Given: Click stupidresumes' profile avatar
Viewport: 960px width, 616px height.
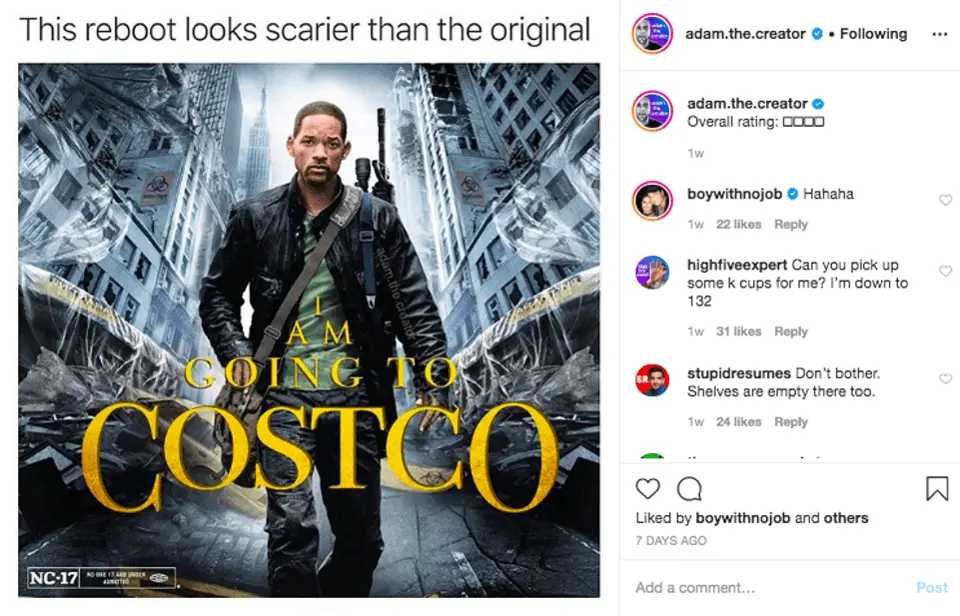Looking at the screenshot, I should click(651, 380).
